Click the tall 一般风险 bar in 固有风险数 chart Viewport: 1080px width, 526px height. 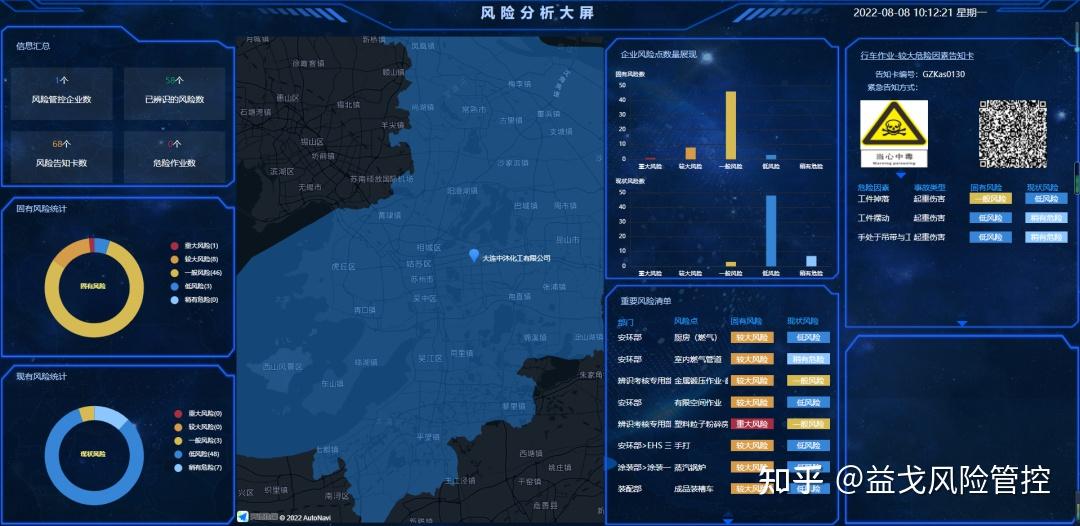(730, 125)
